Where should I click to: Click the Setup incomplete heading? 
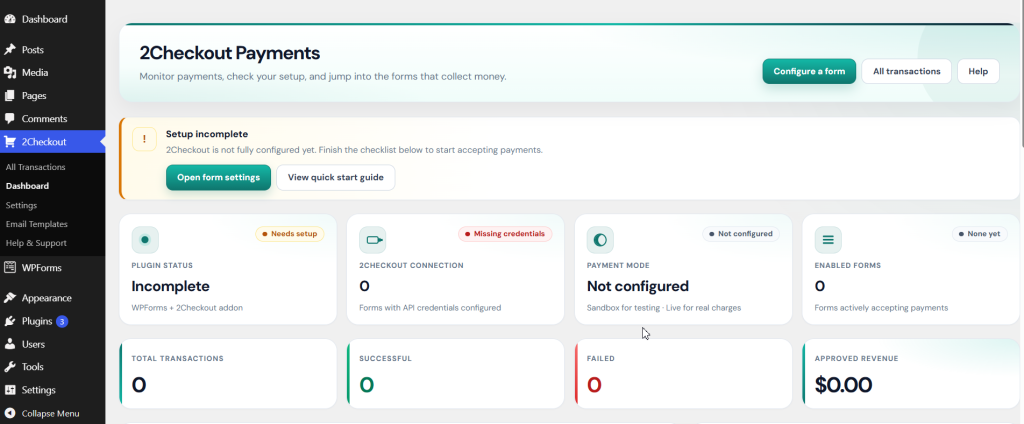[207, 134]
